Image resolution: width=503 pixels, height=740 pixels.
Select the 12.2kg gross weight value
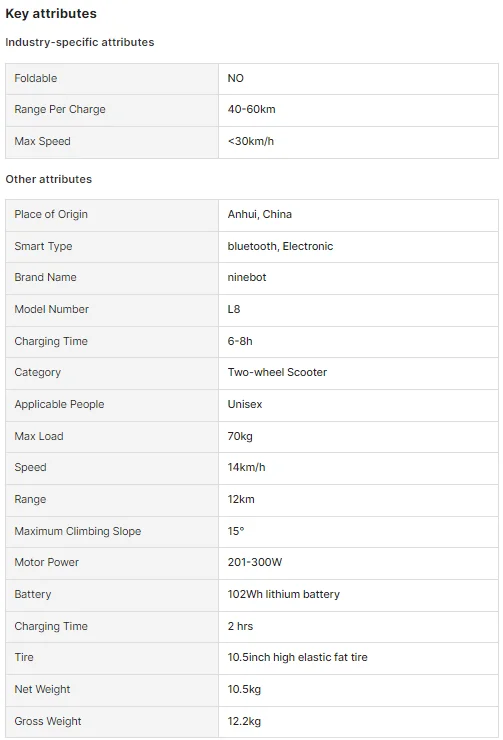click(244, 722)
